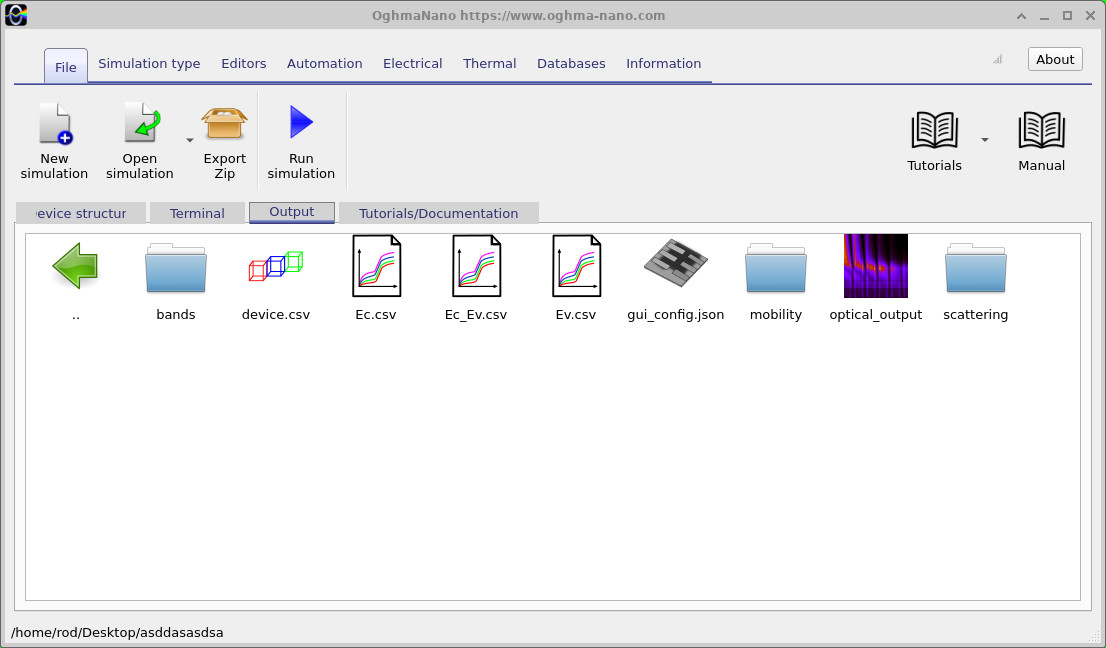This screenshot has height=648, width=1106.
Task: Switch to the Tutorials/Documentation tab
Action: (x=438, y=213)
